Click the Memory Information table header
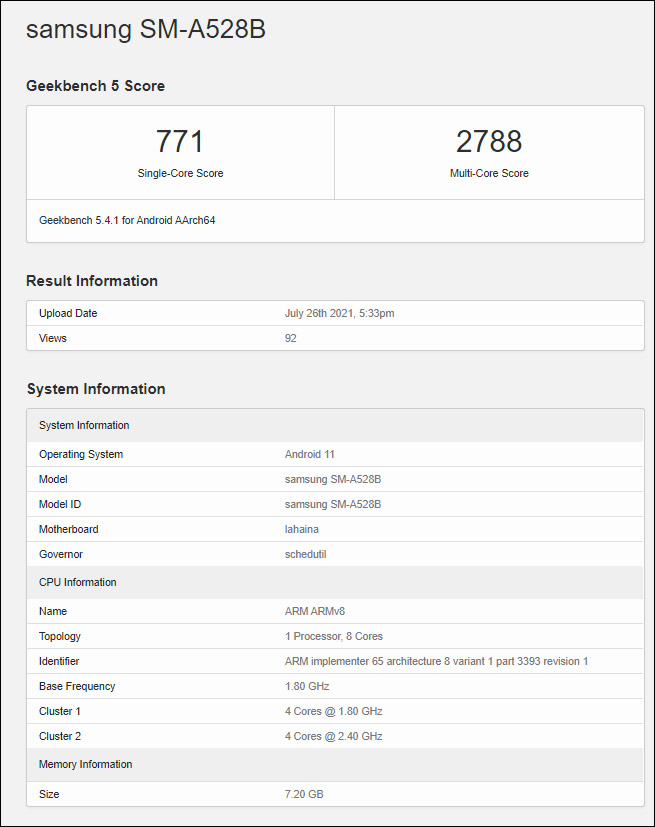This screenshot has height=827, width=655. [335, 764]
